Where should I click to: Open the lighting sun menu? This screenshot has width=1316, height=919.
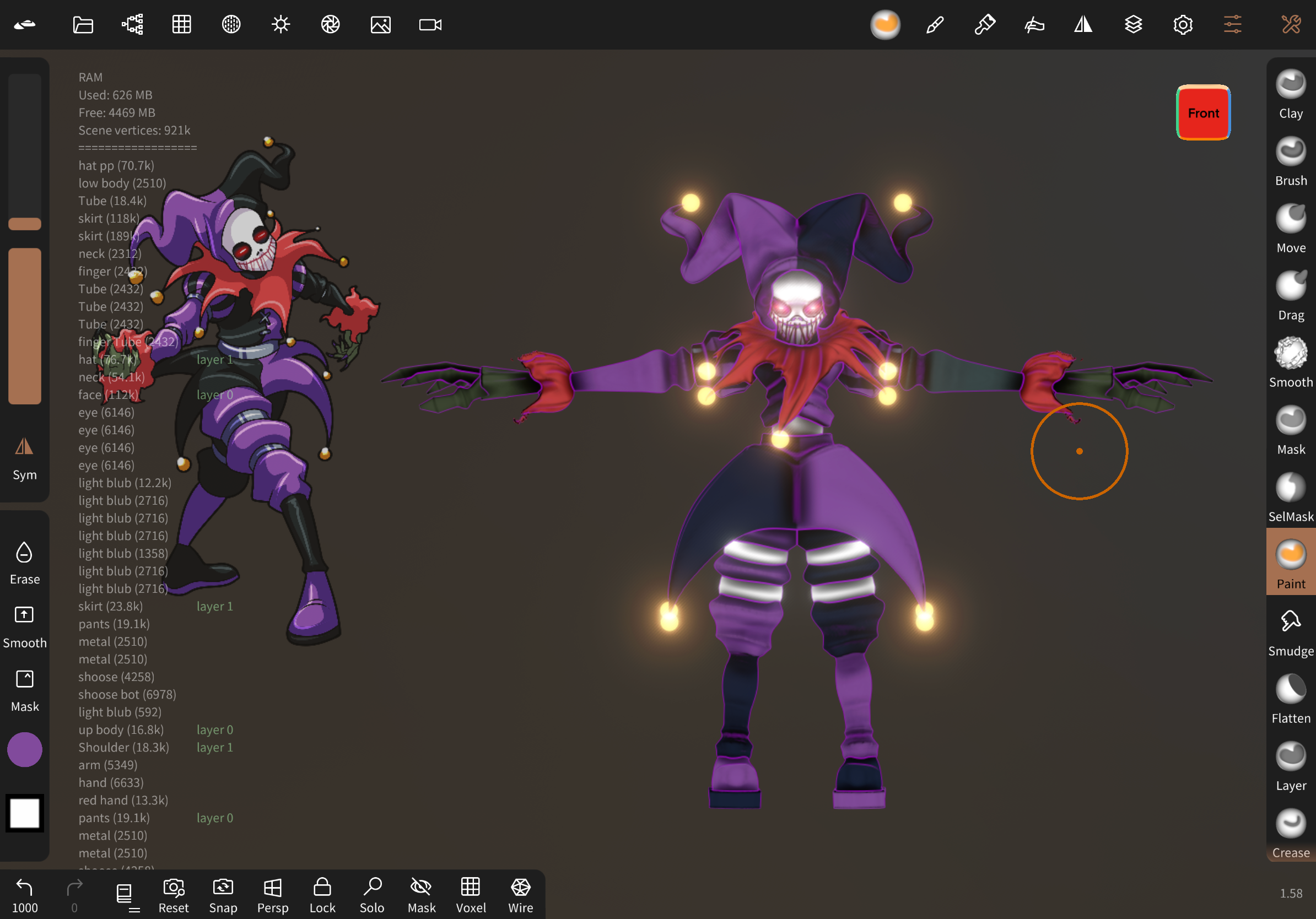pos(281,25)
